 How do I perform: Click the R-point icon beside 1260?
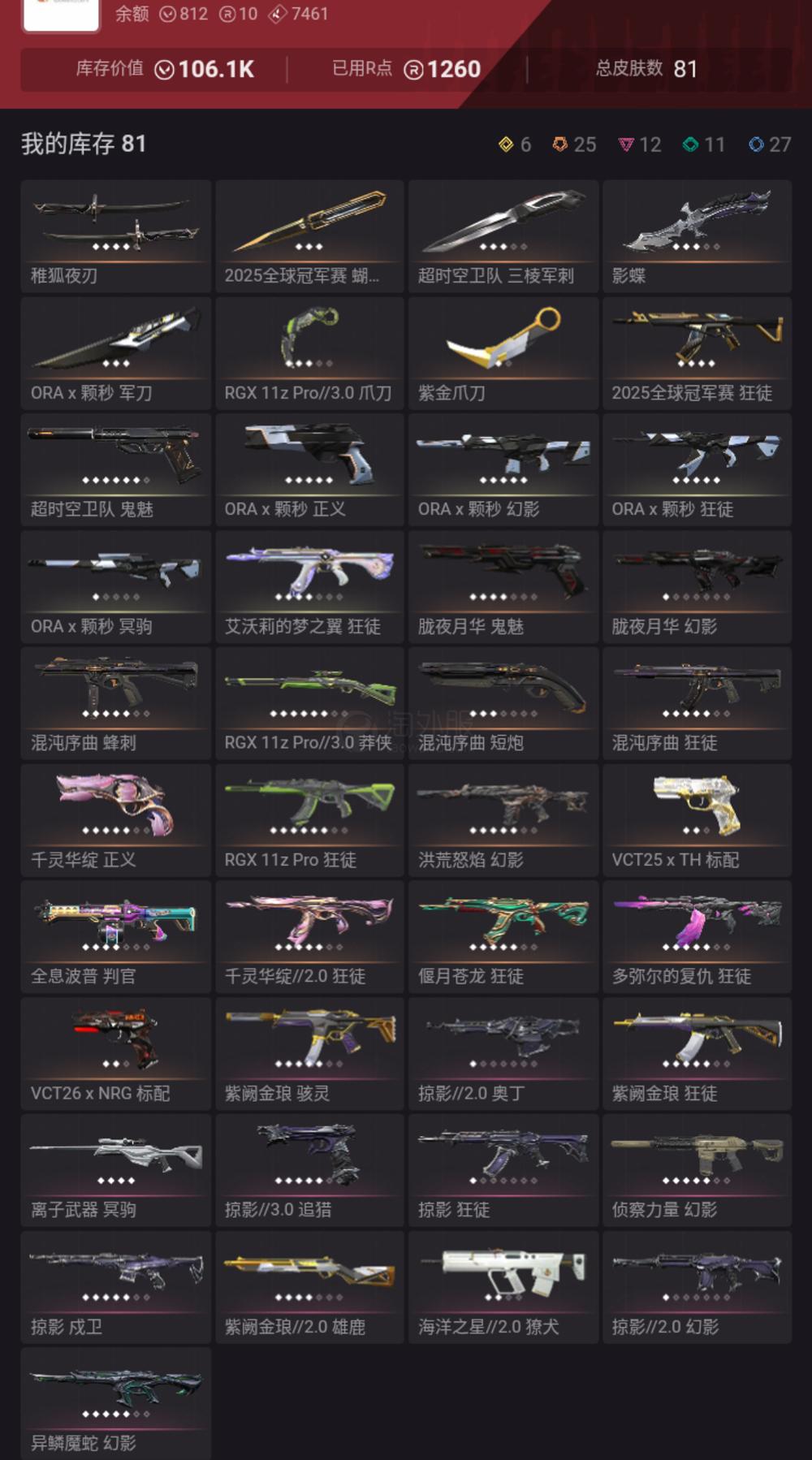coord(413,71)
